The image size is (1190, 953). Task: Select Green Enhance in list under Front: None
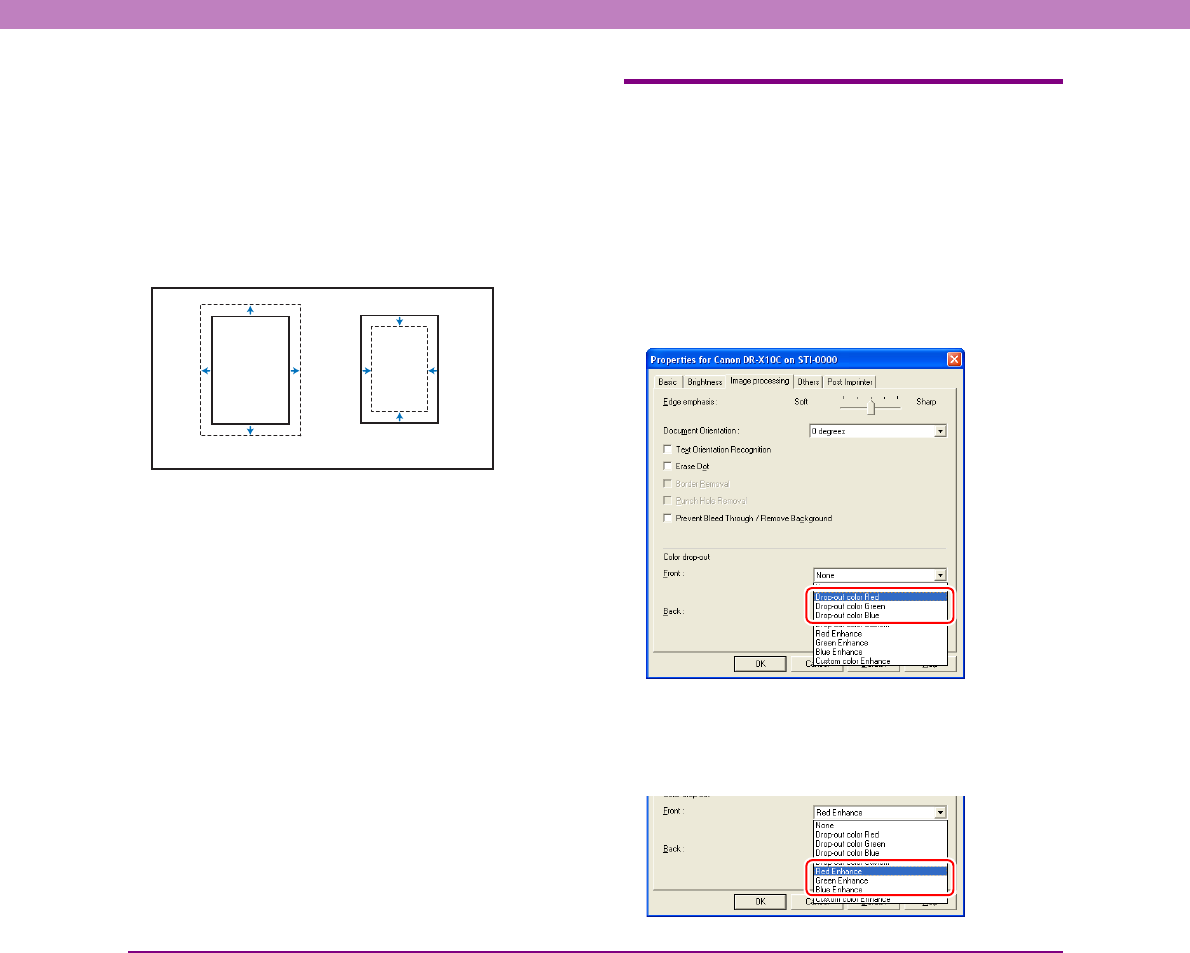click(880, 643)
